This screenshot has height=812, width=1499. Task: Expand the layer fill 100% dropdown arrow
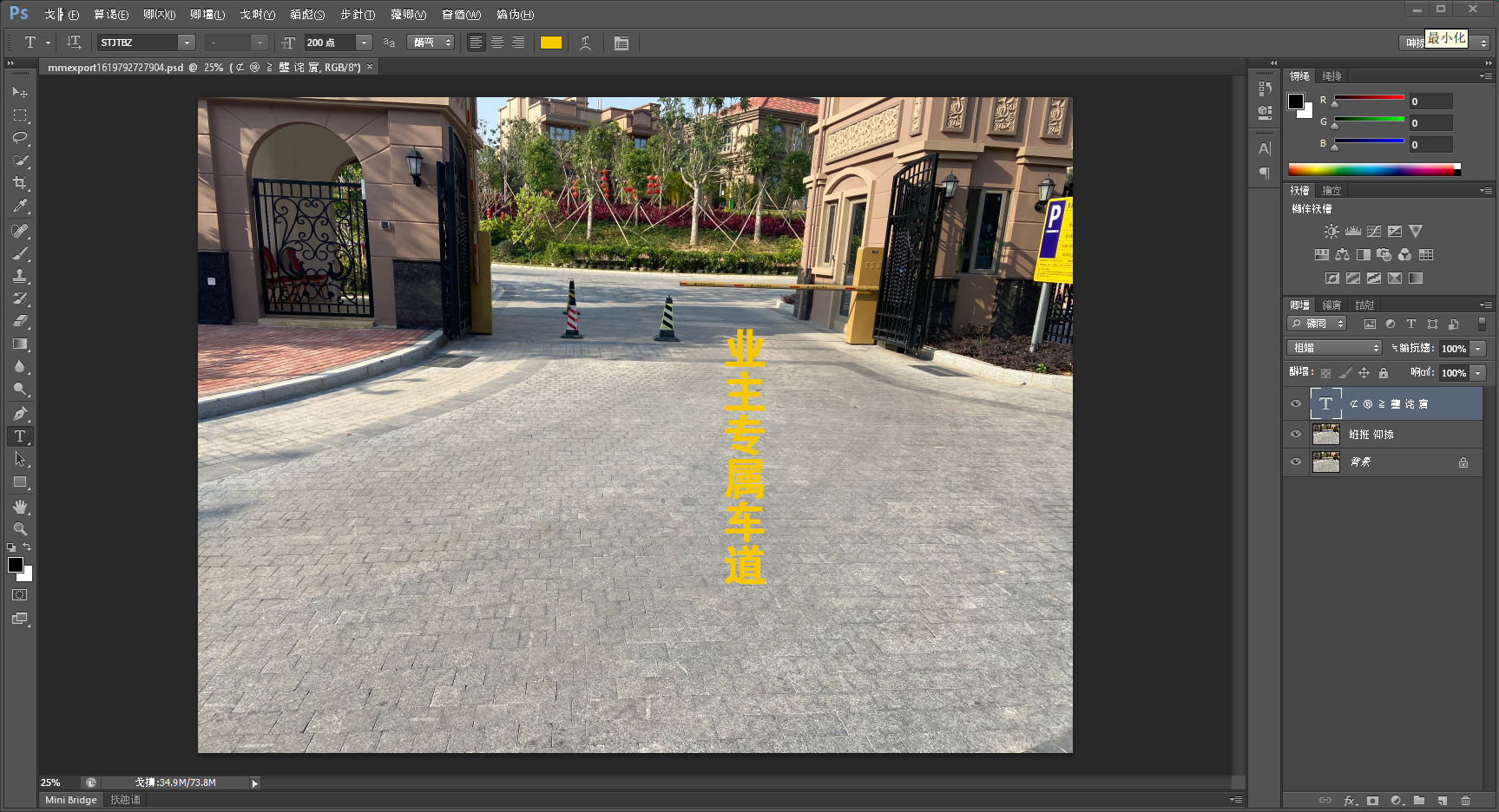tap(1478, 373)
